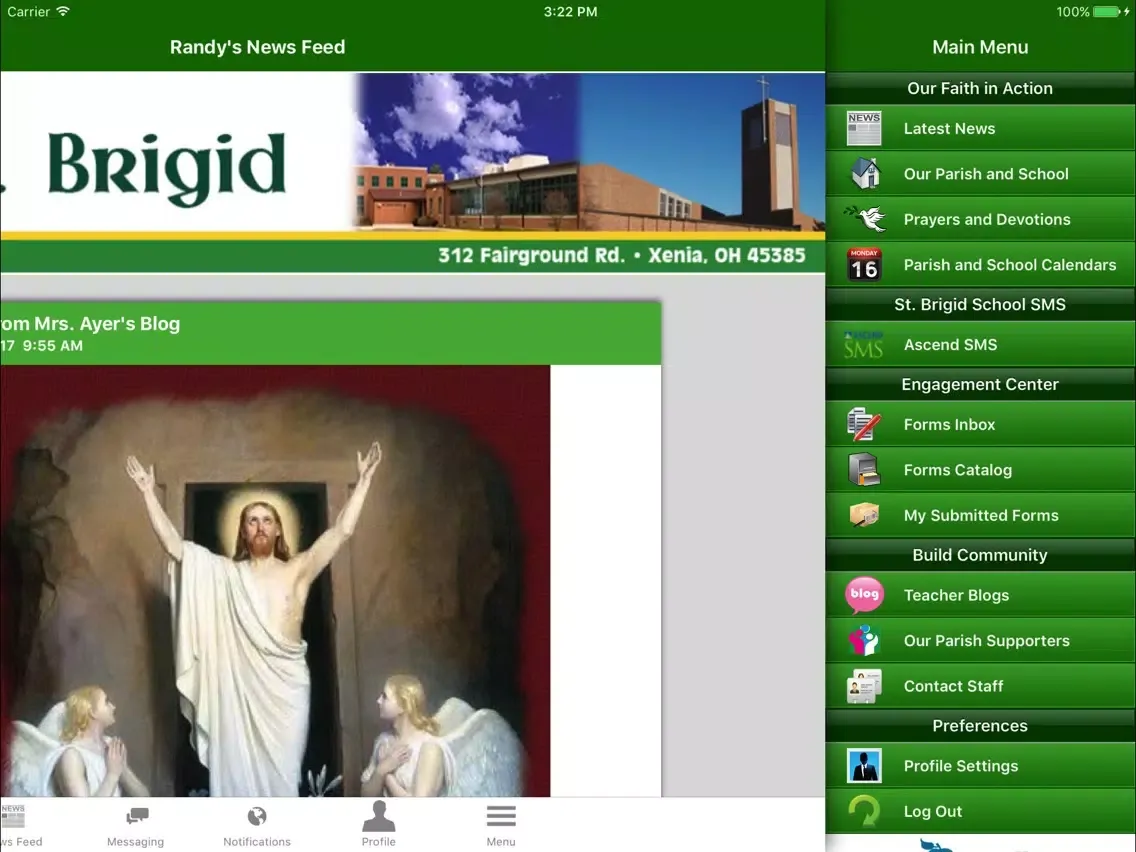View My Submitted Forms
Screen dimensions: 1136x852
(980, 515)
